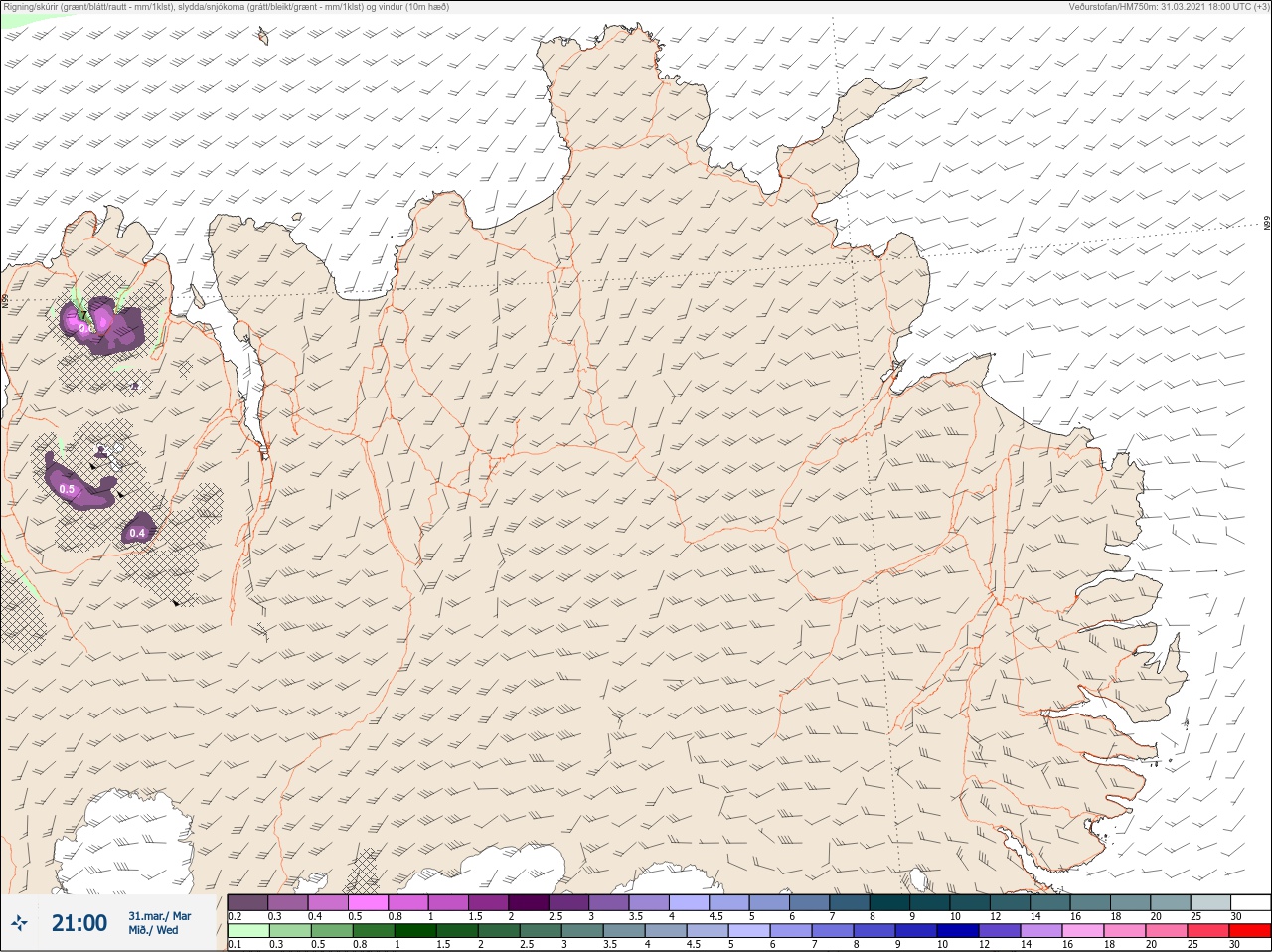
Task: Pick the pale green first swatch of lower legend
Action: [x=247, y=931]
